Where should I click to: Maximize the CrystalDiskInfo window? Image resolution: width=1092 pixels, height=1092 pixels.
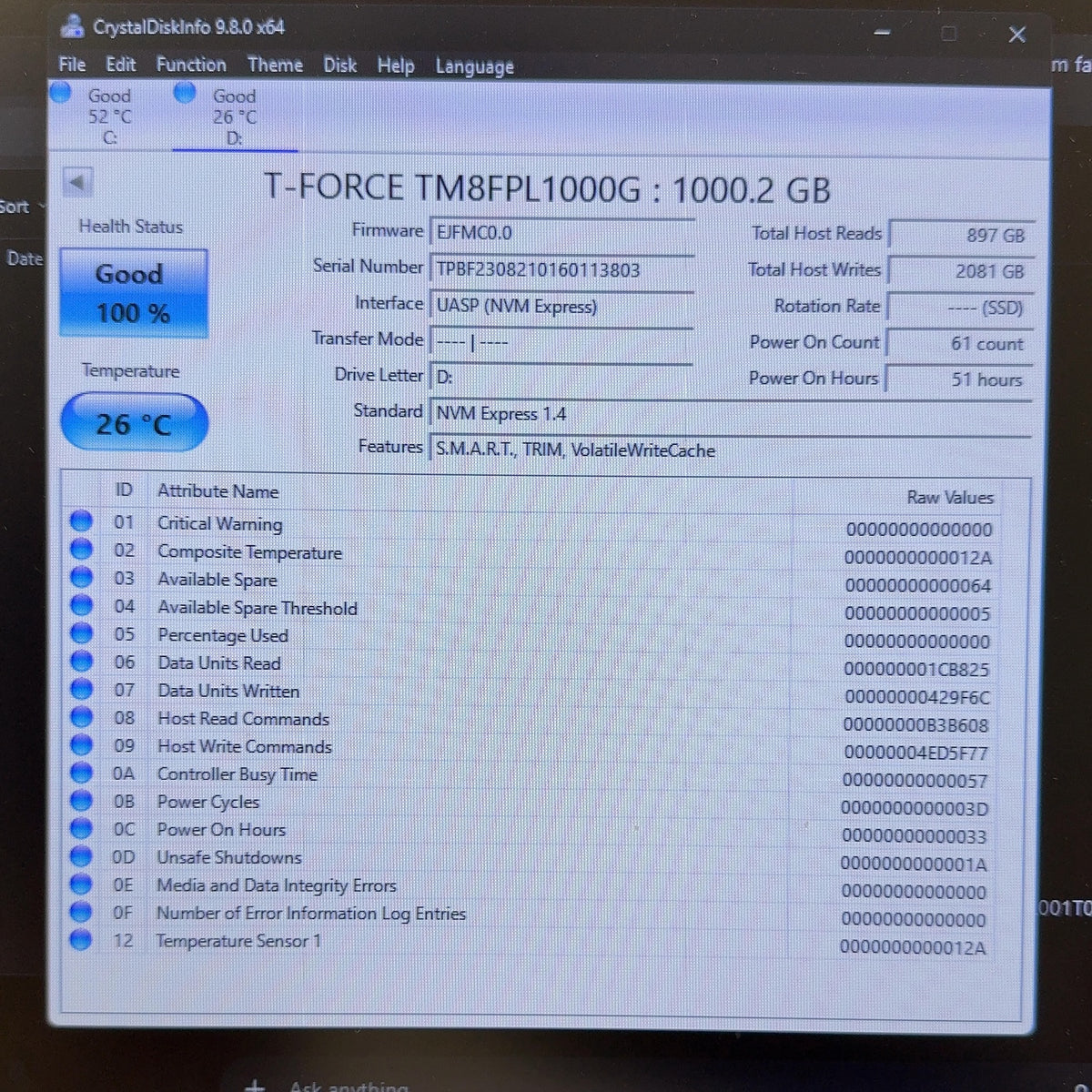(x=948, y=34)
